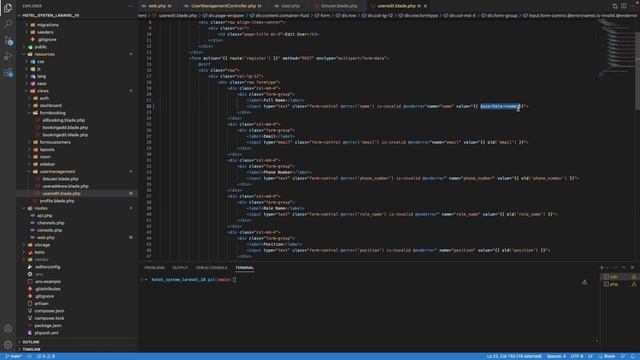
Task: Switch to the PROBLEMS panel tab
Action: click(154, 268)
